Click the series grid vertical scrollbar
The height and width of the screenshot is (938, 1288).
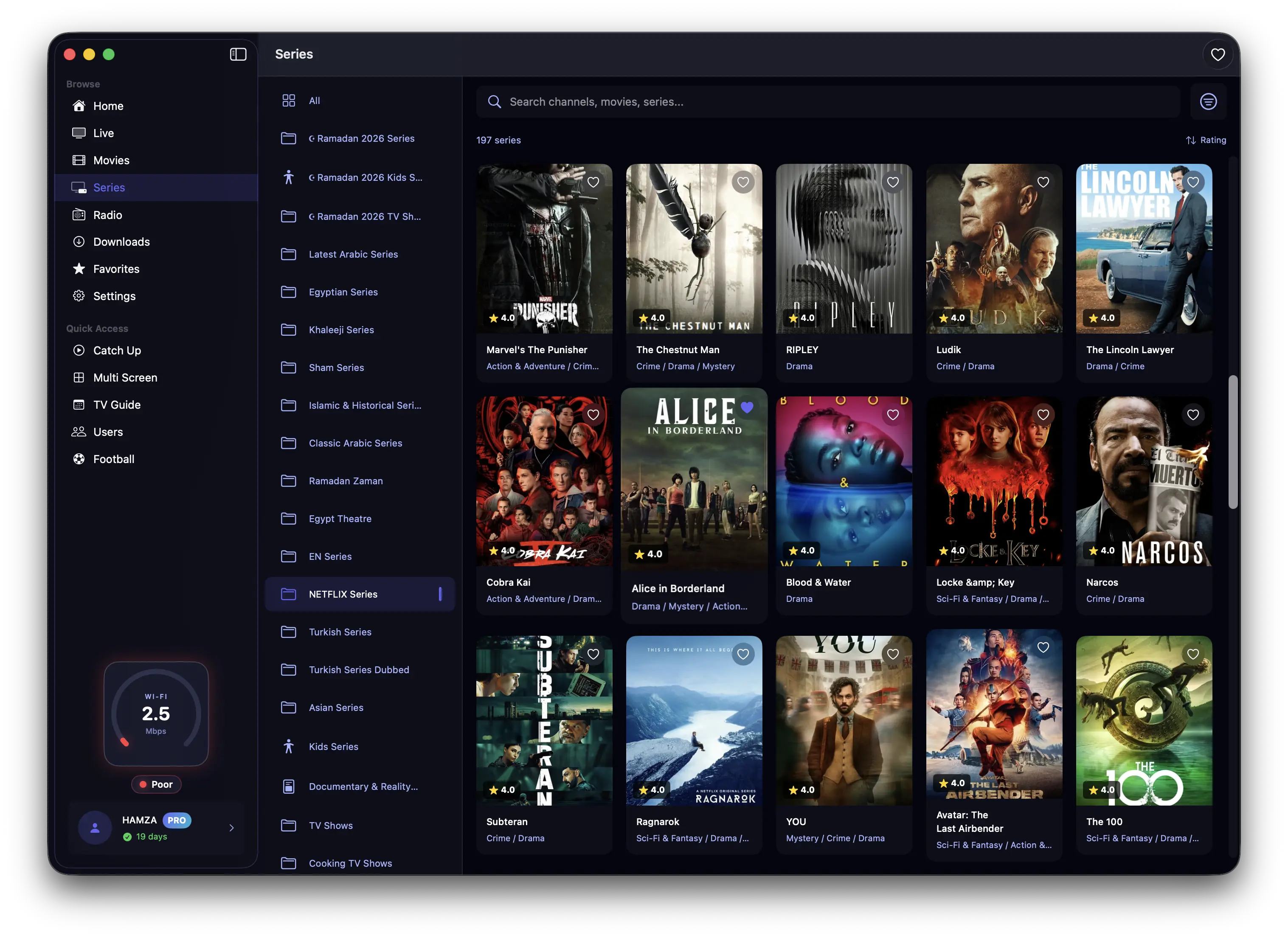click(x=1232, y=442)
